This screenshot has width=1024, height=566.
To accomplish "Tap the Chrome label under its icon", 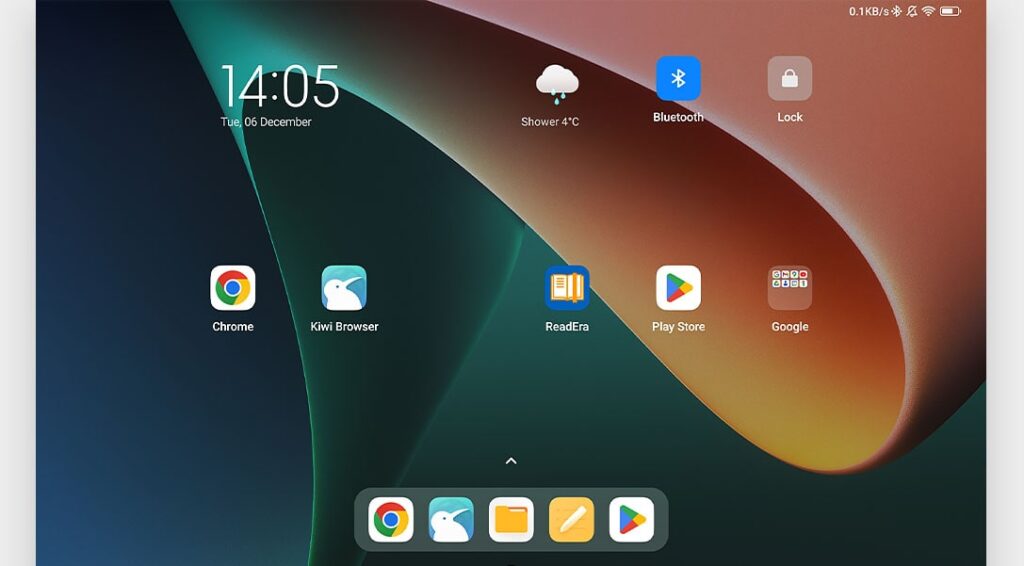I will (232, 326).
